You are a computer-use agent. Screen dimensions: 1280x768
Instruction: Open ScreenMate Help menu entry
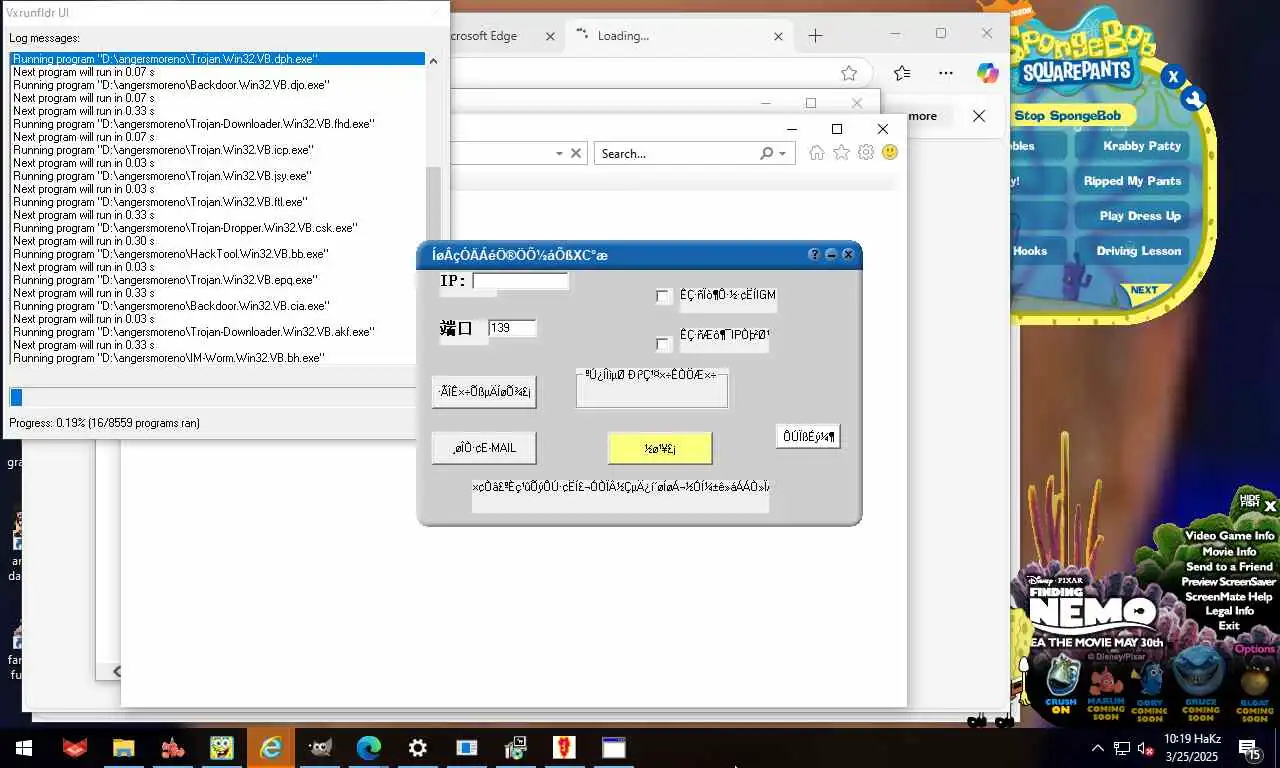(1228, 596)
